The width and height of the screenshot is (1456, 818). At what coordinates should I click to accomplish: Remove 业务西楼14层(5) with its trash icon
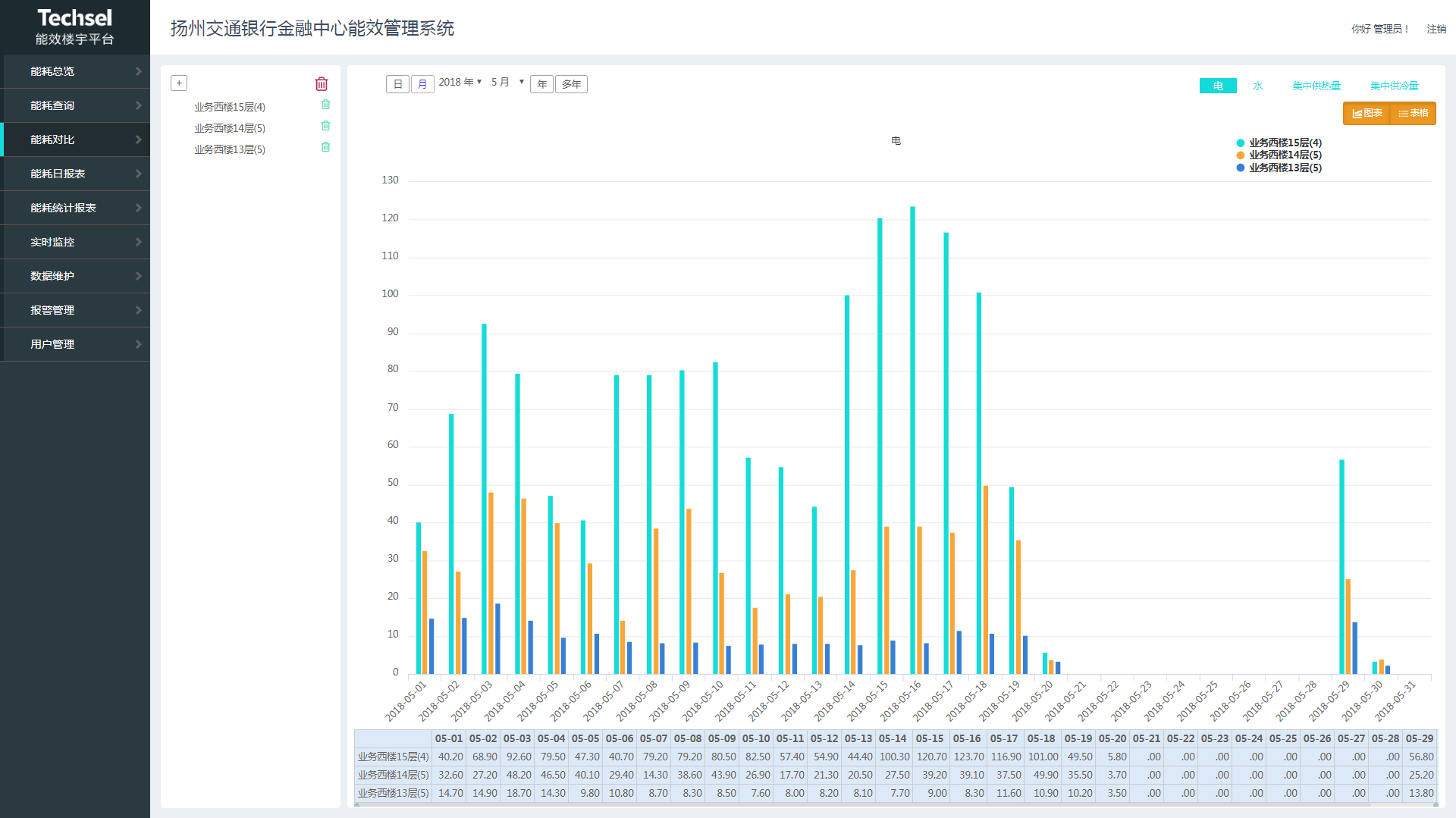(325, 126)
